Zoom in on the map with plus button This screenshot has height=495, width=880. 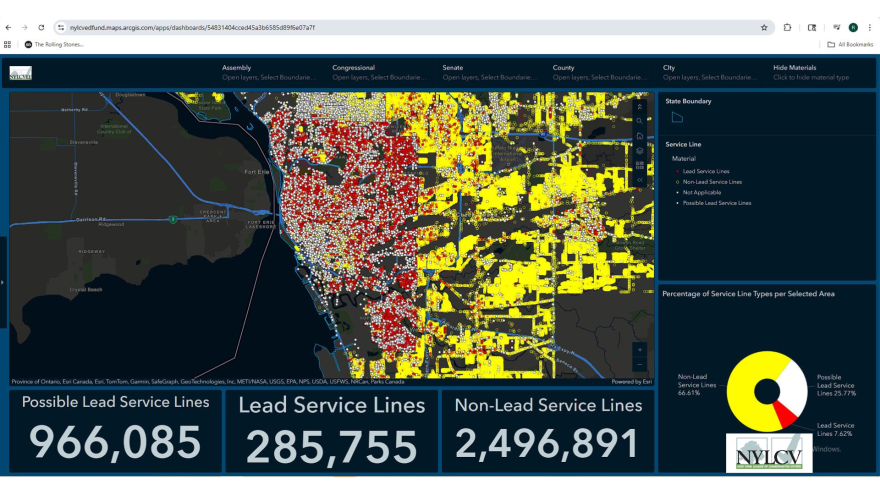click(640, 349)
